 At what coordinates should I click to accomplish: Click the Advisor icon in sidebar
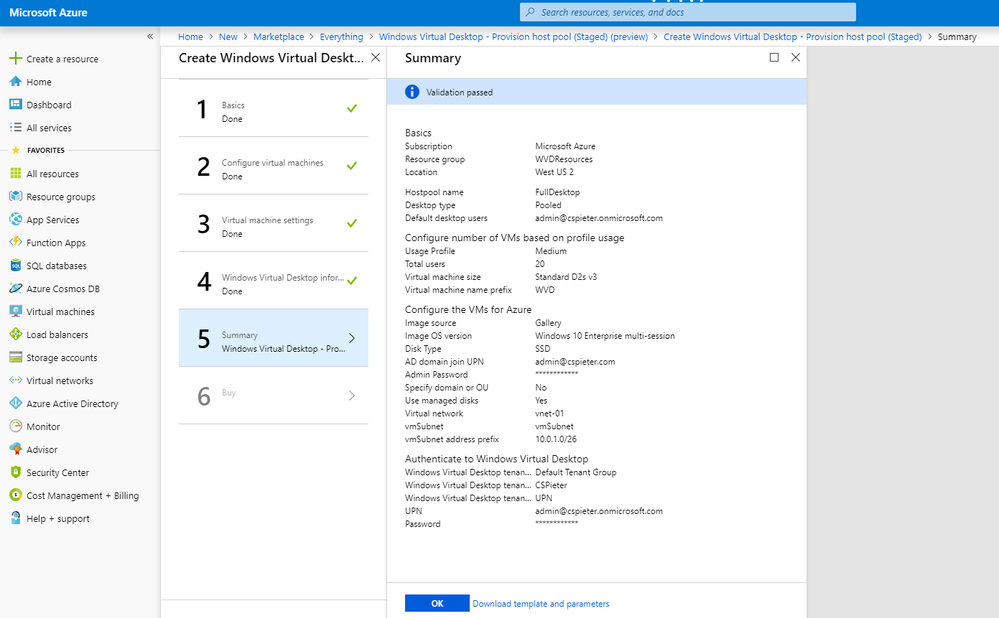(15, 449)
